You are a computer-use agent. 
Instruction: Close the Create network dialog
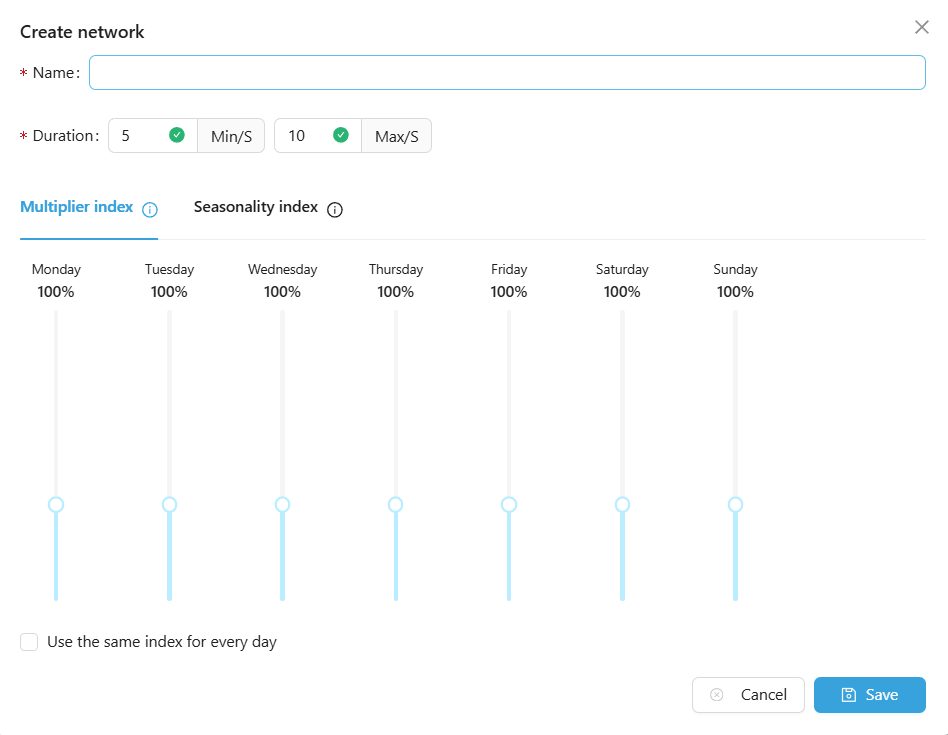[x=921, y=27]
